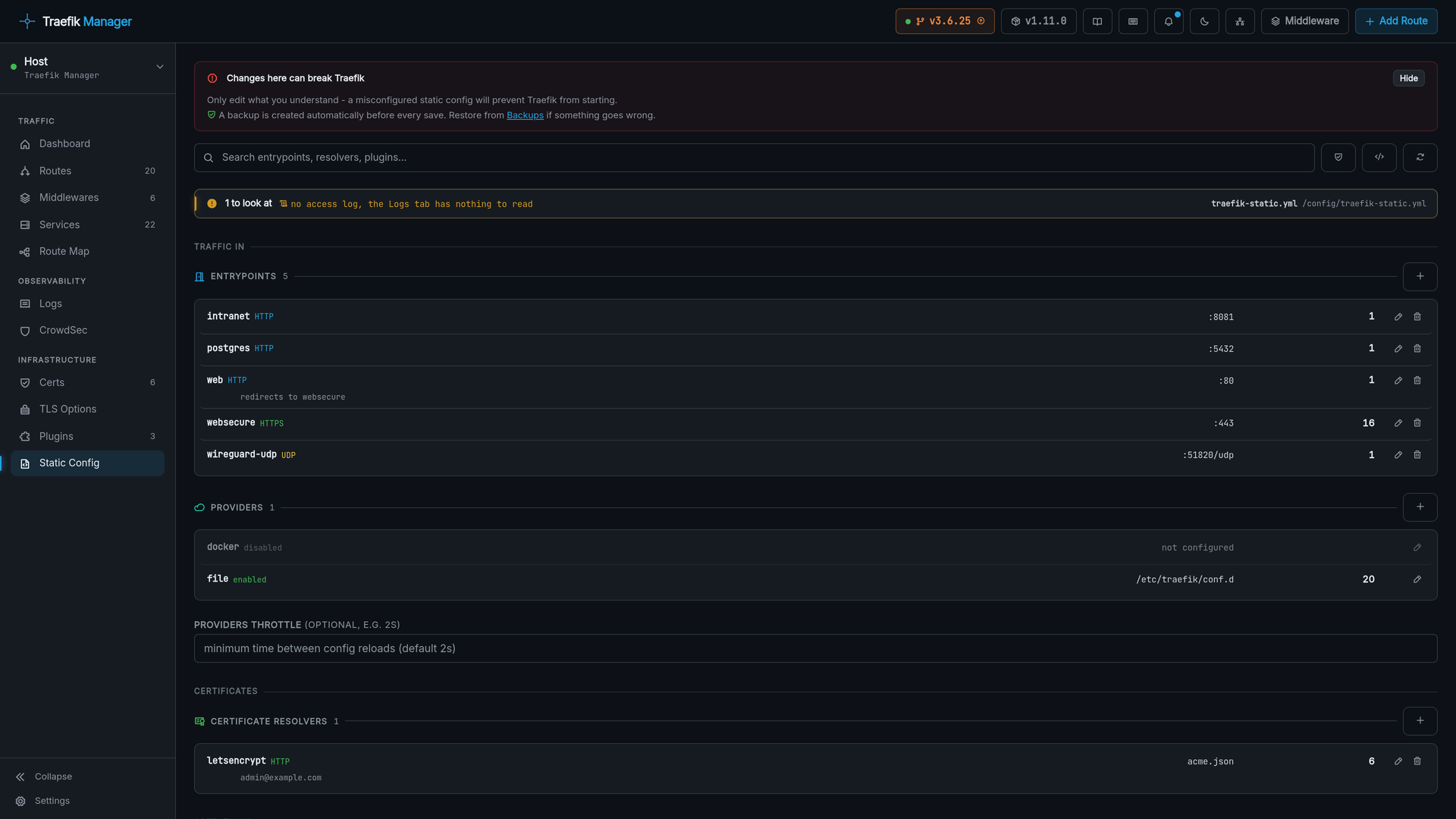Click the network tree icon in top bar
The image size is (1456, 819).
point(1240,21)
